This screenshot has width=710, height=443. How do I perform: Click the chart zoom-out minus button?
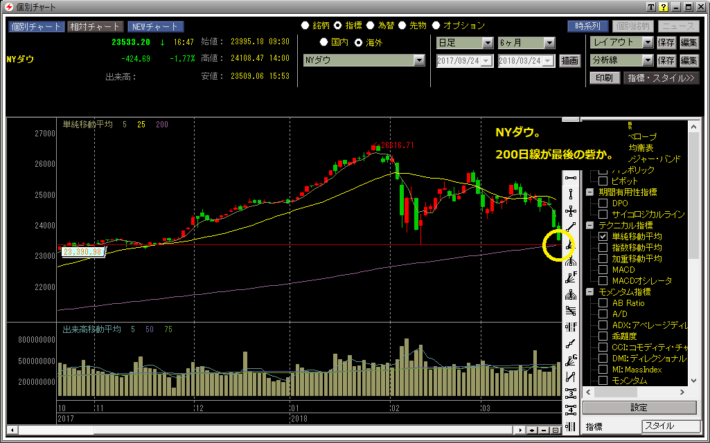pos(544,430)
